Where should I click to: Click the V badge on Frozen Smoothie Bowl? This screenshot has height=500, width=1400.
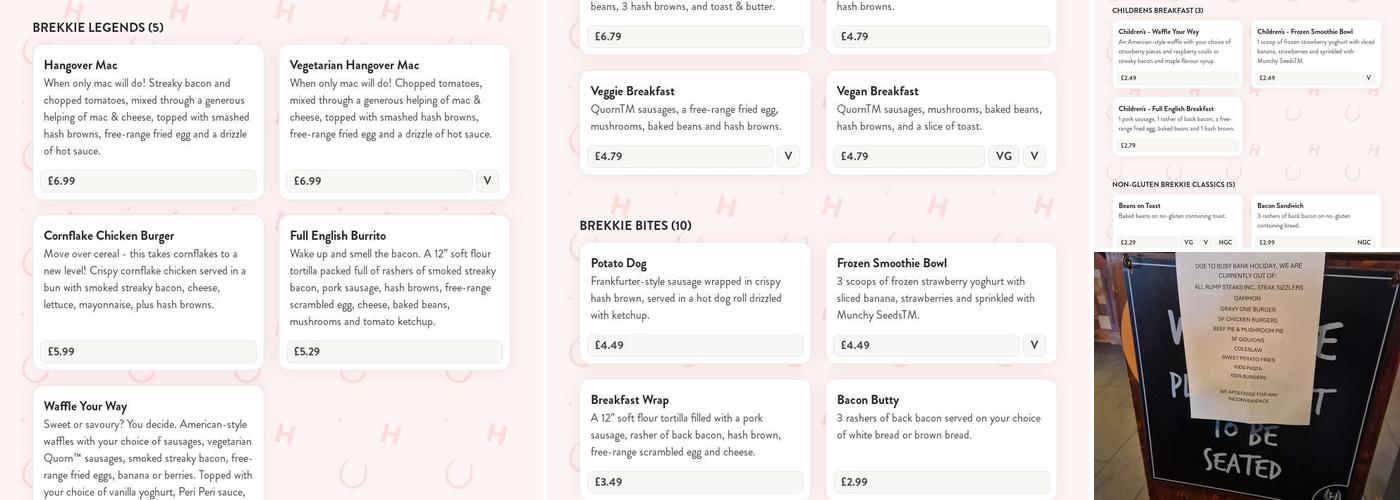click(x=1034, y=345)
